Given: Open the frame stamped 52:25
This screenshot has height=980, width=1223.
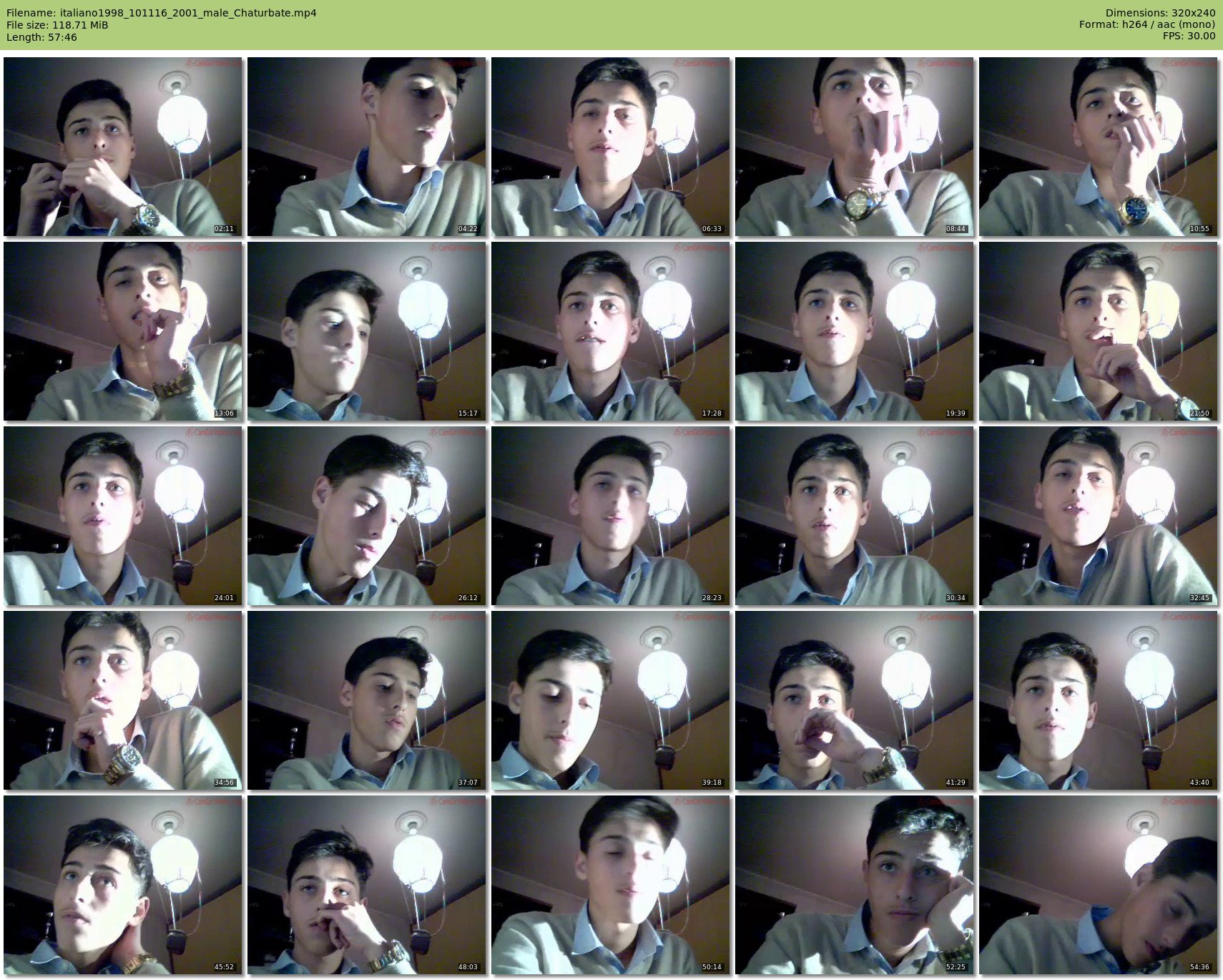Looking at the screenshot, I should 855,885.
